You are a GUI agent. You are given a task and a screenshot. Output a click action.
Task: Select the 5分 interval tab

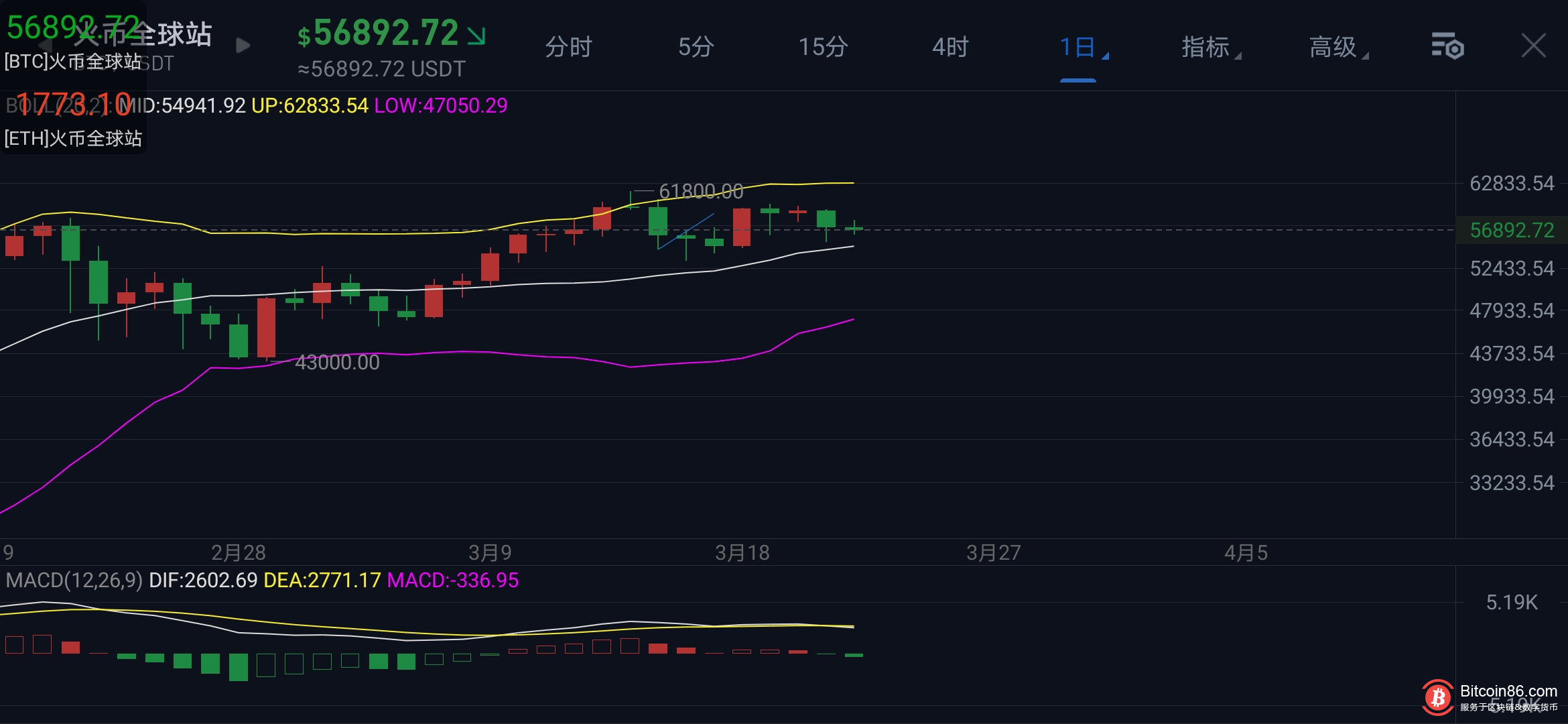[696, 47]
